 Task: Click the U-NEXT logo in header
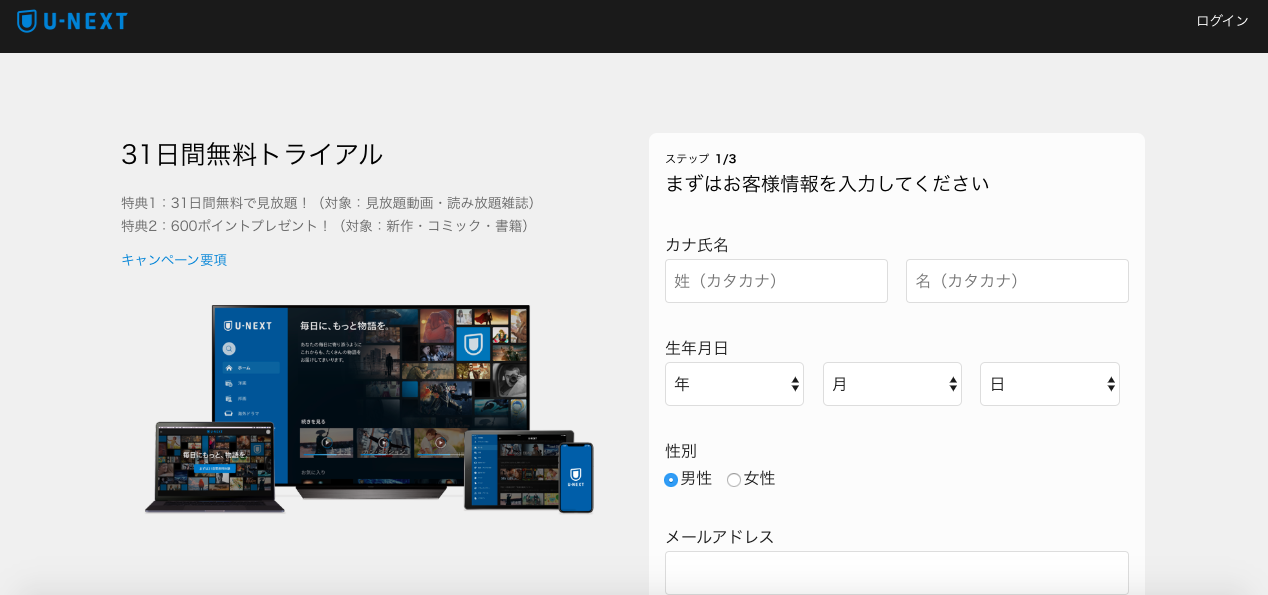[x=72, y=21]
